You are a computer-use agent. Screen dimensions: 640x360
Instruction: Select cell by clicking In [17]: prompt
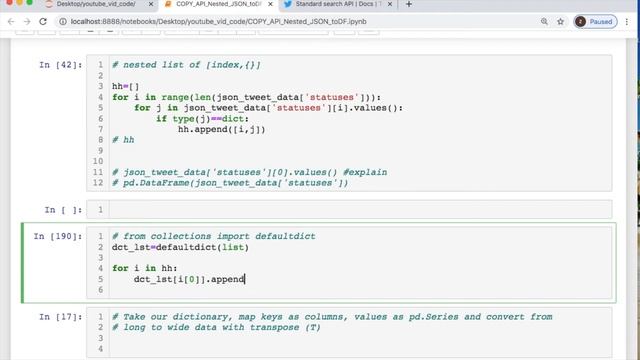click(x=60, y=317)
